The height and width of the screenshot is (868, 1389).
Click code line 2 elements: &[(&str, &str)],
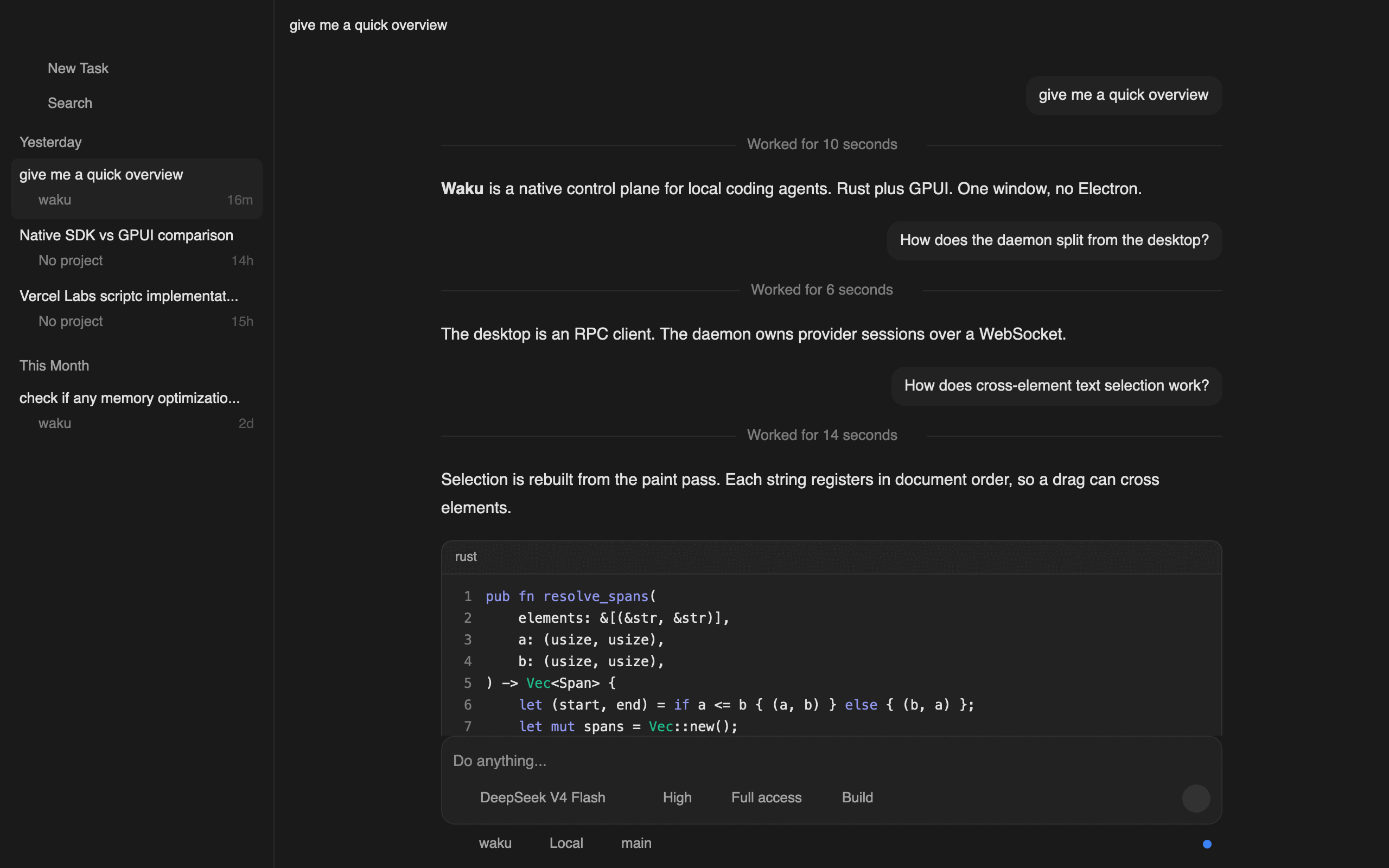pos(623,618)
